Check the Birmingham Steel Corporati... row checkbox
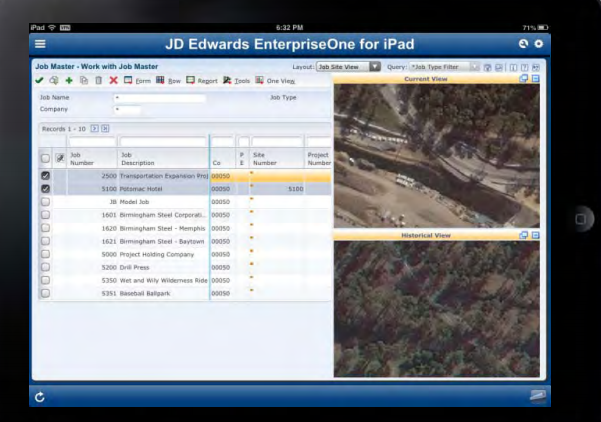 point(45,215)
